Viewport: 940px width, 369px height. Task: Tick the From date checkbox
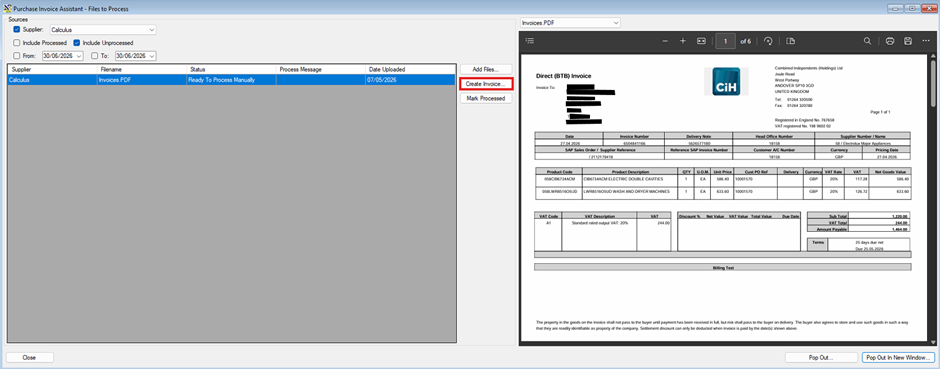pos(17,56)
